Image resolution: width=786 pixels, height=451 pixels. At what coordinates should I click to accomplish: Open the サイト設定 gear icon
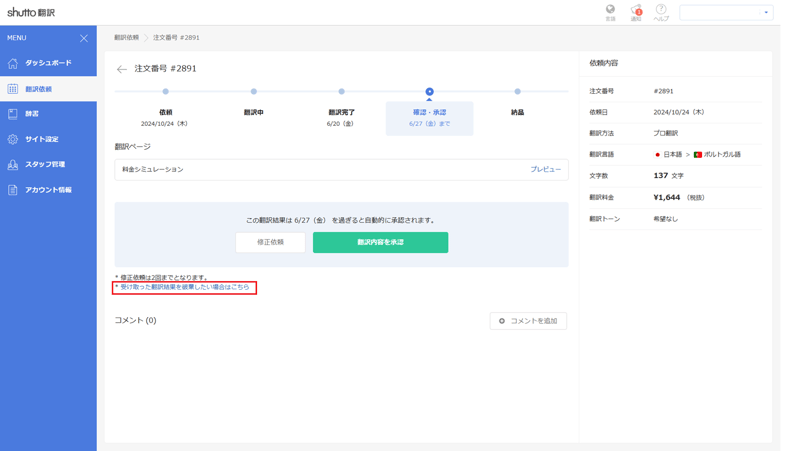[13, 139]
